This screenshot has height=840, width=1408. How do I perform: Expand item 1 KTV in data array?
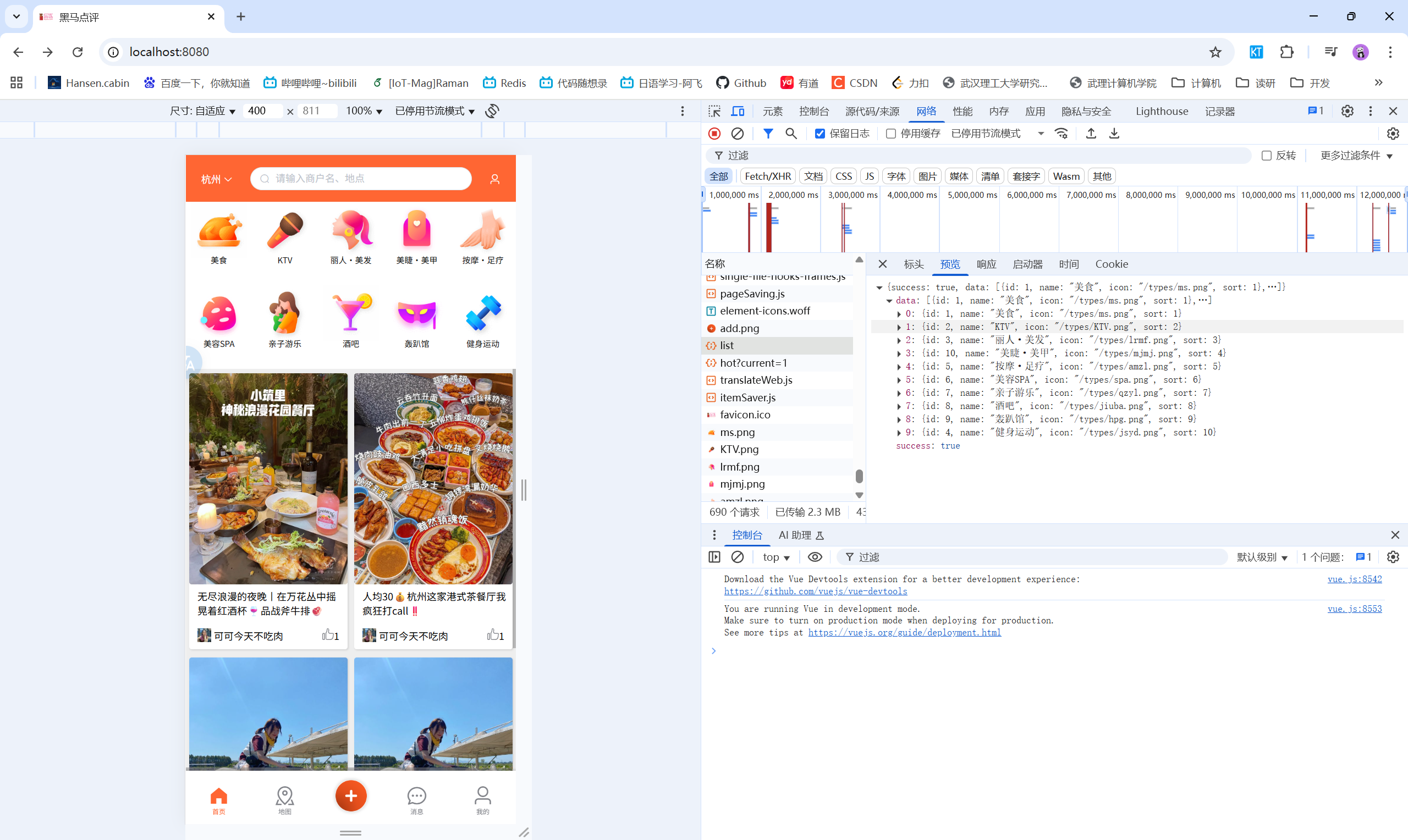tap(899, 327)
